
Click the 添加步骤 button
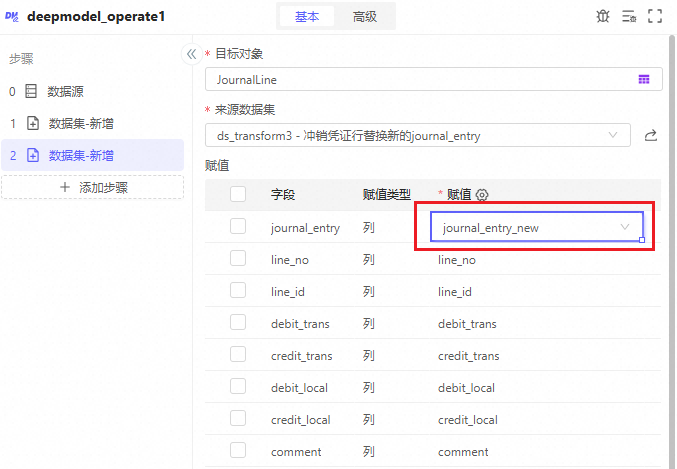point(92,187)
